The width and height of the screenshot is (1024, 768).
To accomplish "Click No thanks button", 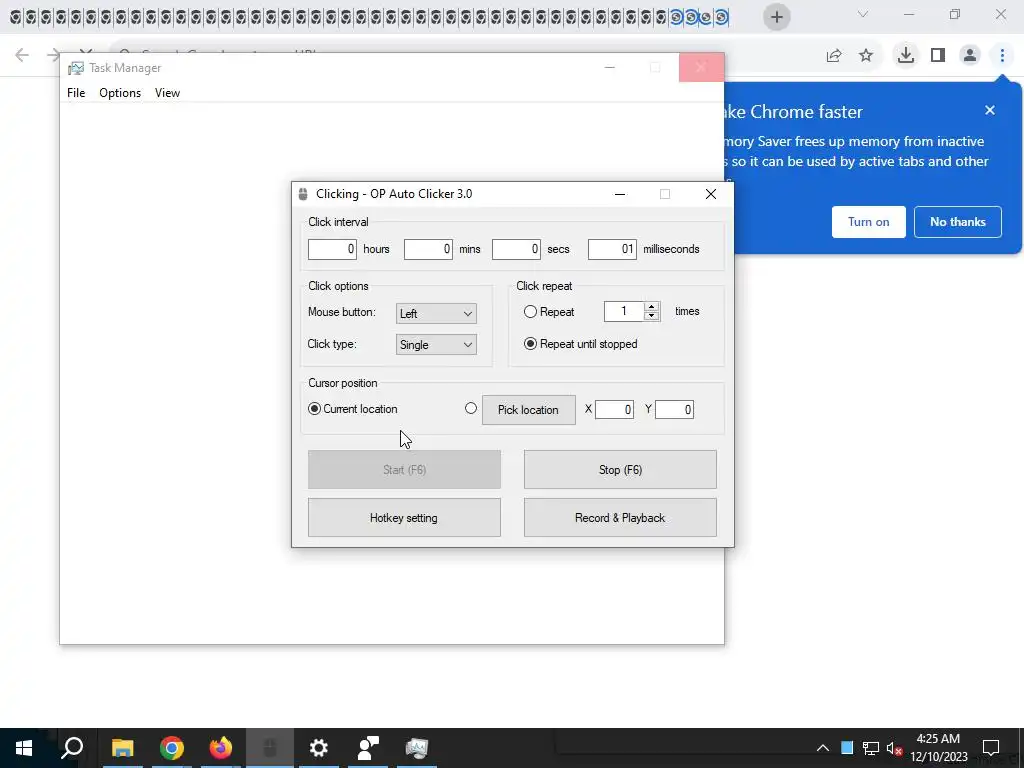I will (957, 222).
